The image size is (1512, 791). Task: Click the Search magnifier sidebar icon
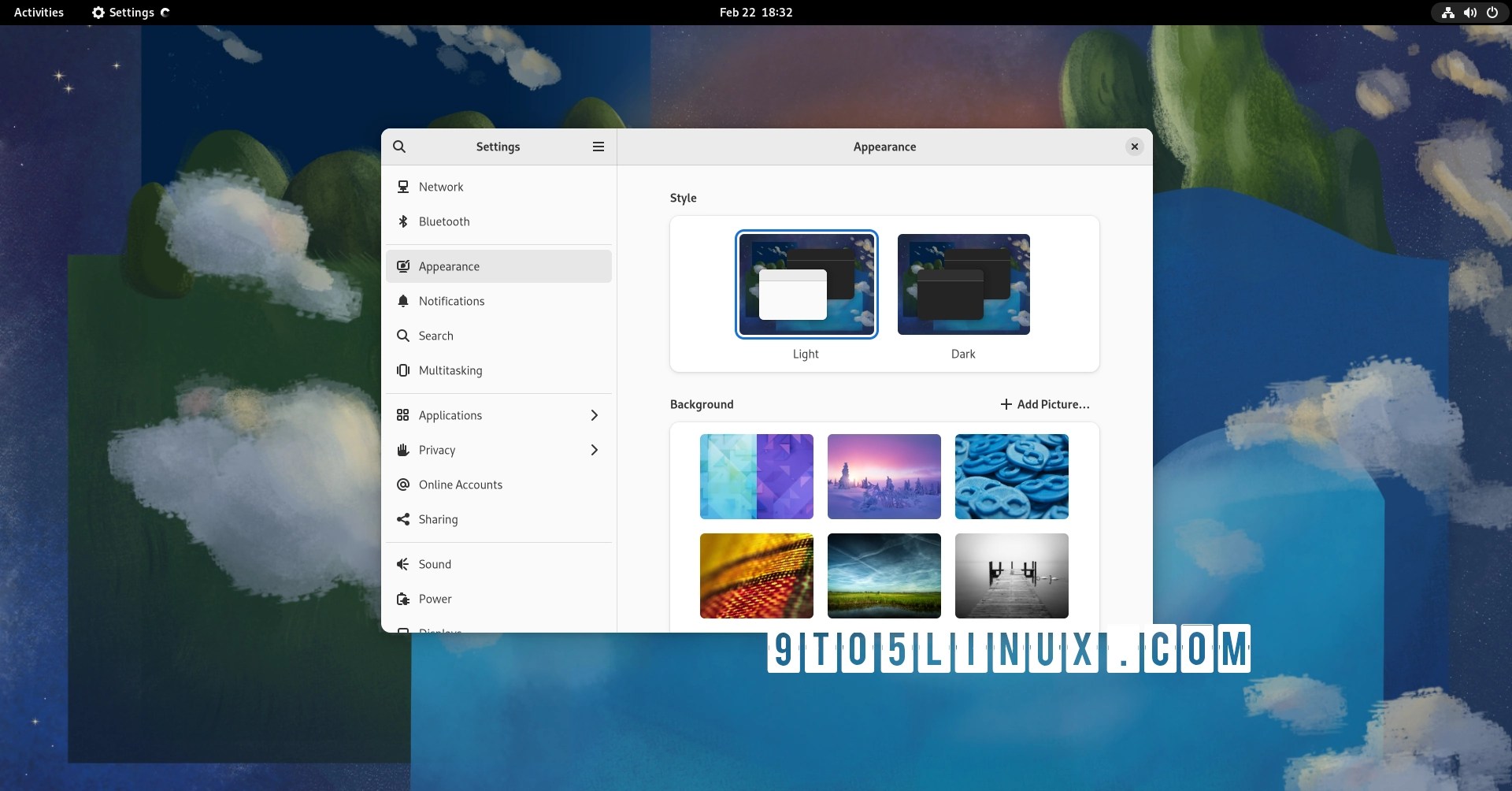403,336
